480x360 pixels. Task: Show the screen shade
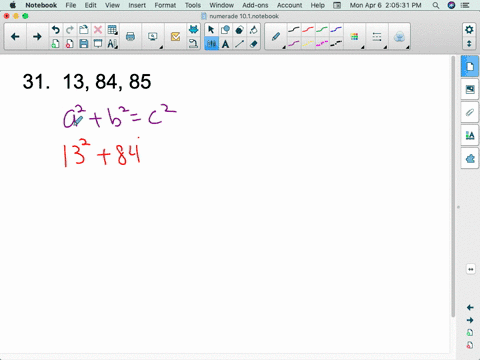click(x=98, y=44)
